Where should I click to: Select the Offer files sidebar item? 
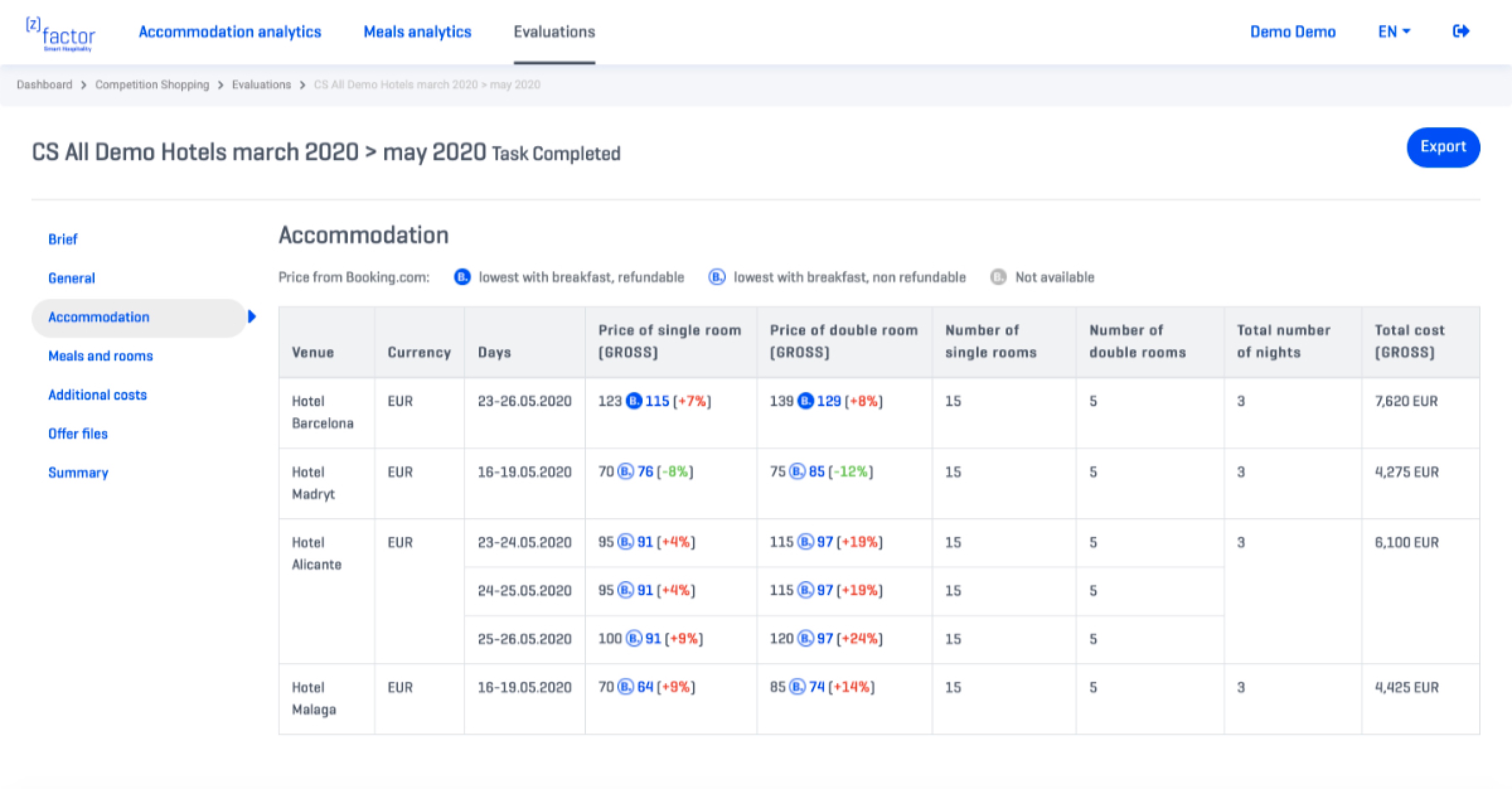coord(78,434)
